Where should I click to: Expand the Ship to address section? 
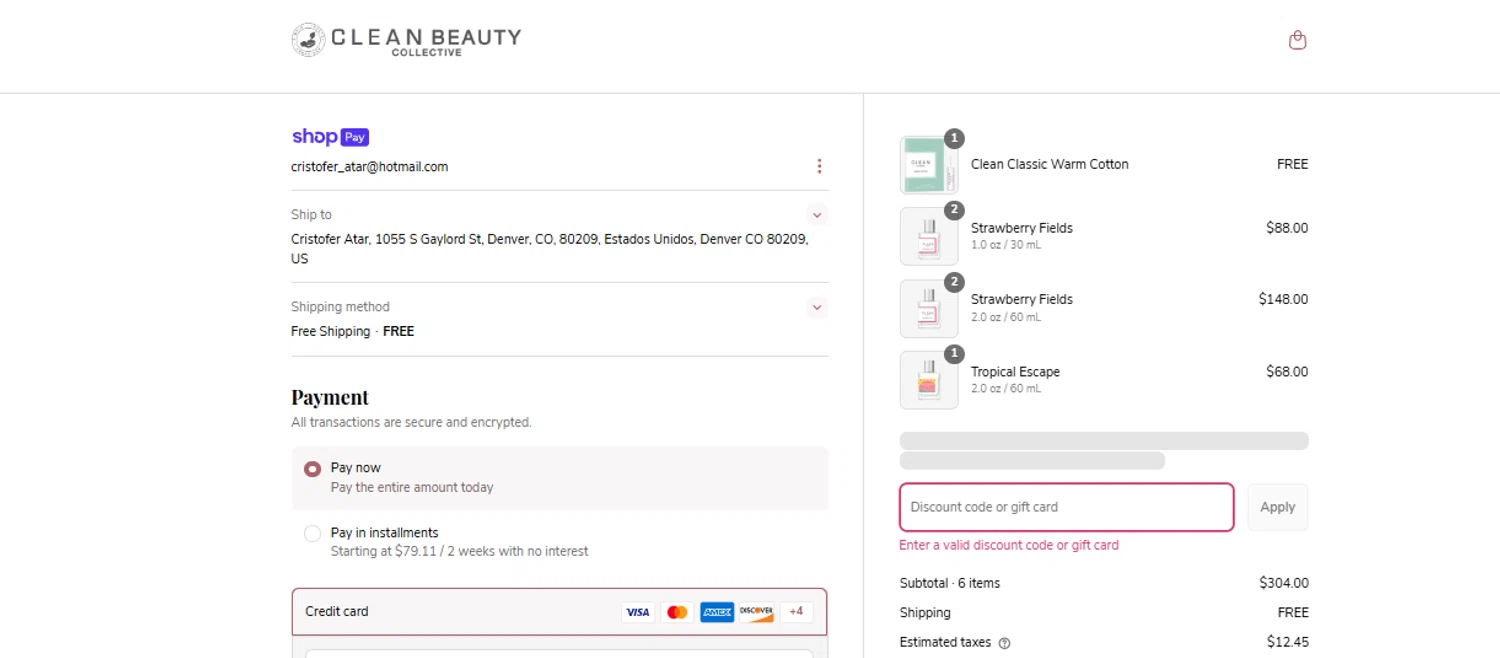pyautogui.click(x=817, y=215)
